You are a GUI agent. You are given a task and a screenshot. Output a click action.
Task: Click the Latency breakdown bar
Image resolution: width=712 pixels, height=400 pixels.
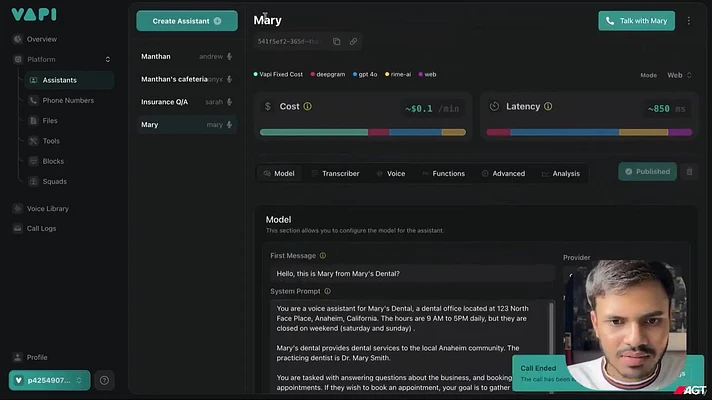589,132
